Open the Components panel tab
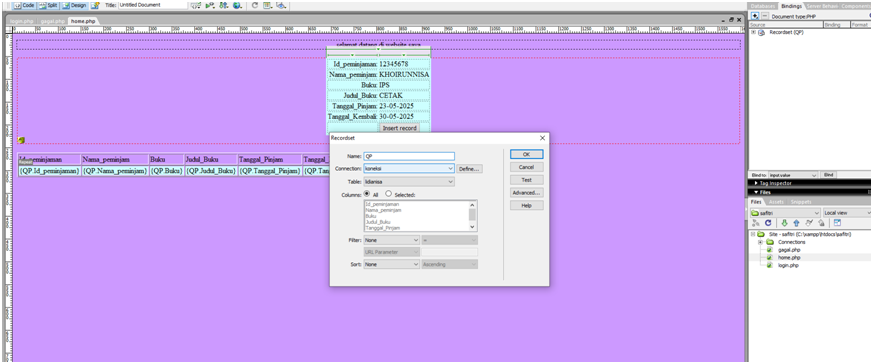 [856, 6]
